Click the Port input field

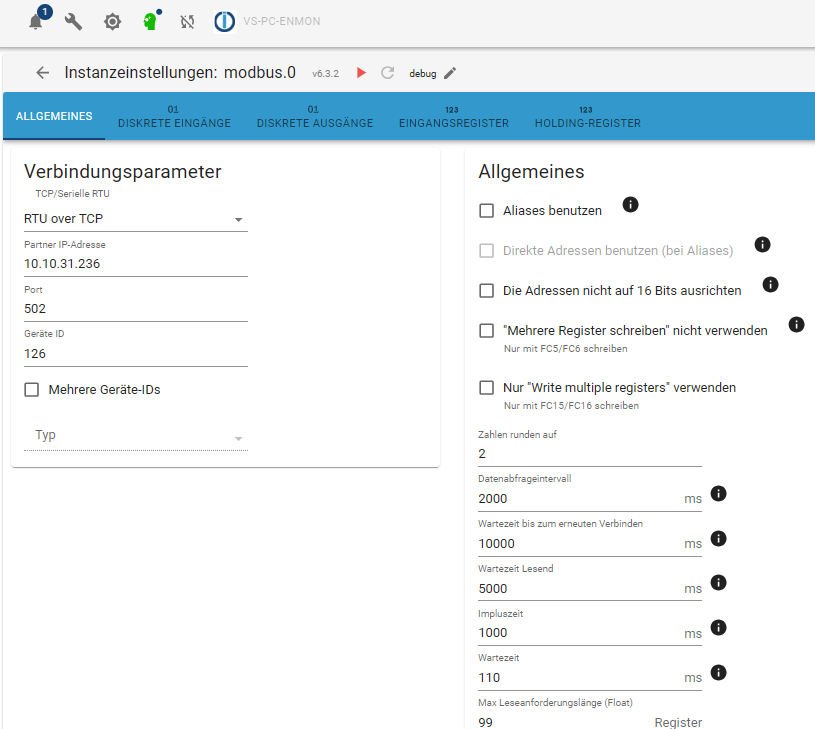(135, 309)
